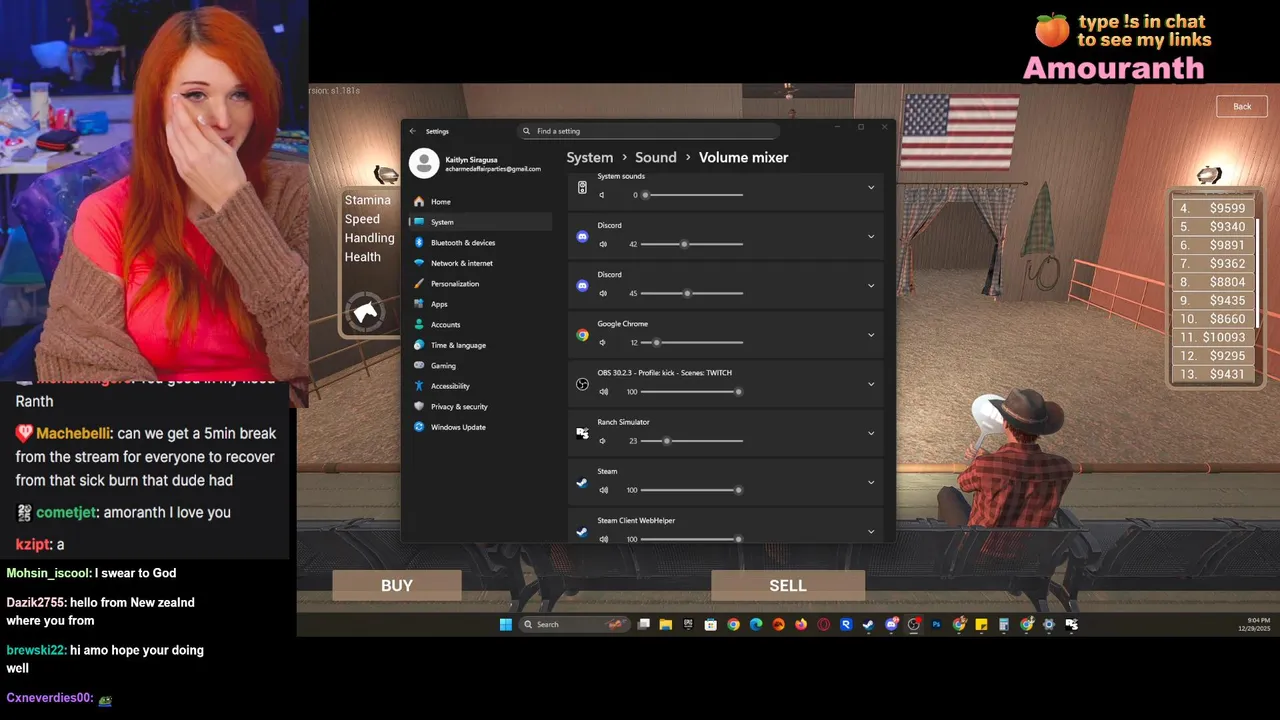Image resolution: width=1280 pixels, height=720 pixels.
Task: Mute Google Chrome in volume mixer
Action: [603, 342]
